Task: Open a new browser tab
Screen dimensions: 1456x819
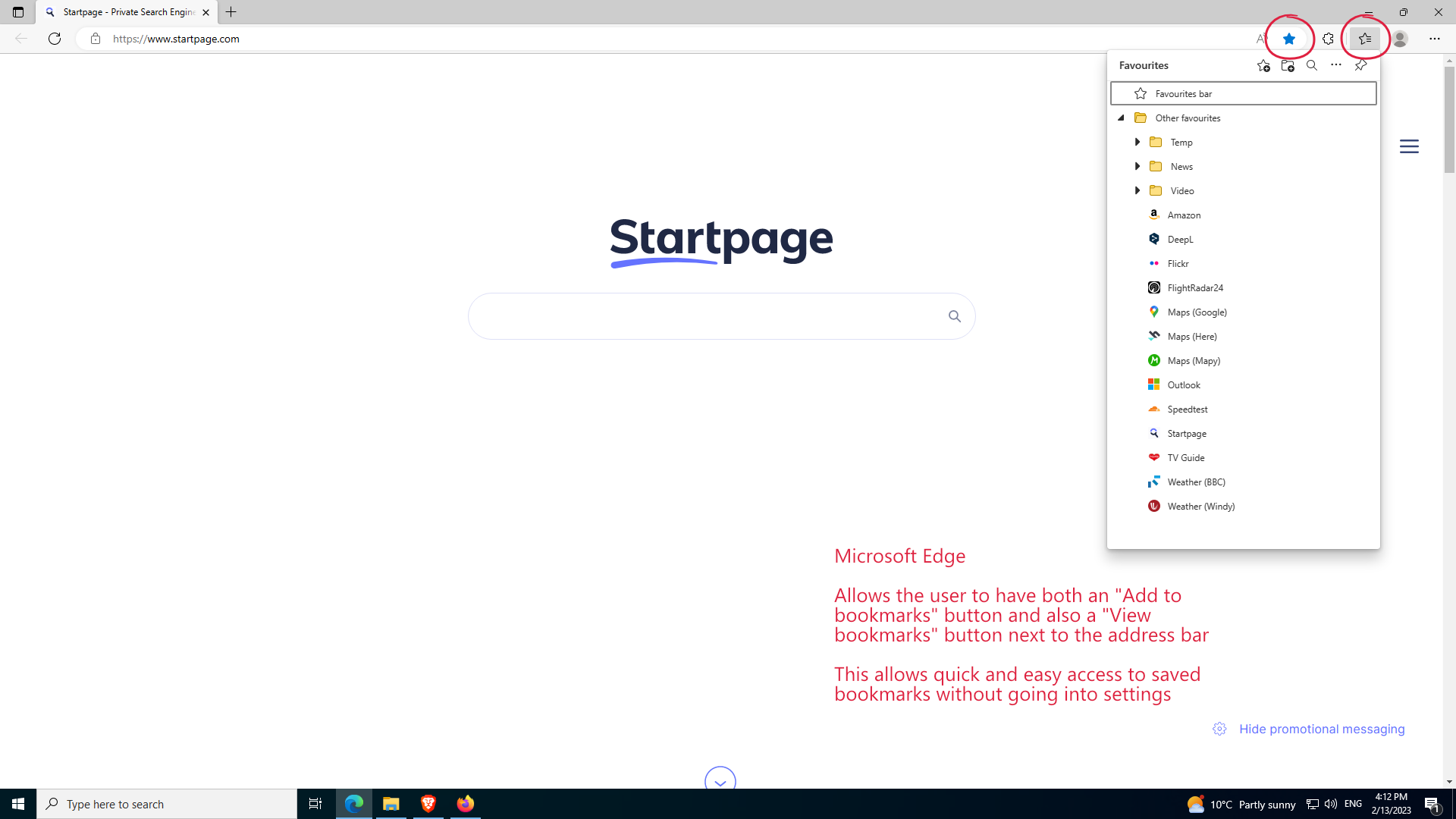Action: [231, 12]
